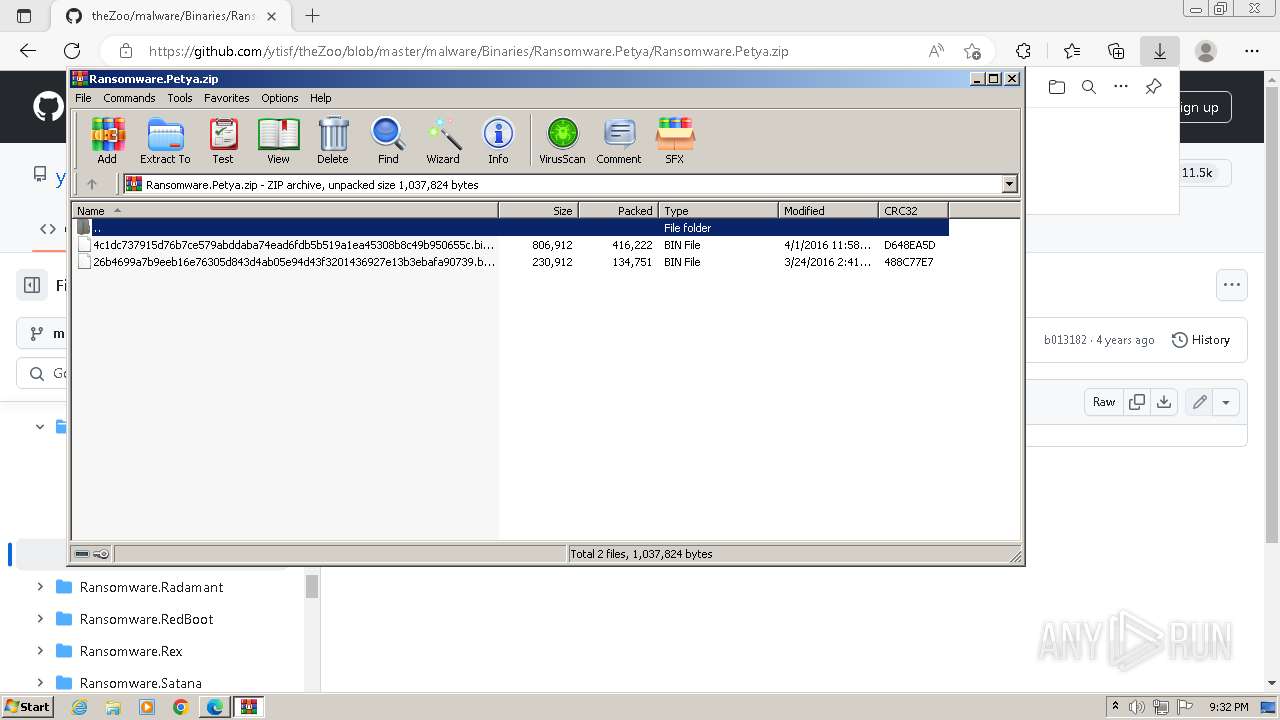This screenshot has height=720, width=1280.
Task: Sort by CRC32 column header
Action: pyautogui.click(x=913, y=210)
